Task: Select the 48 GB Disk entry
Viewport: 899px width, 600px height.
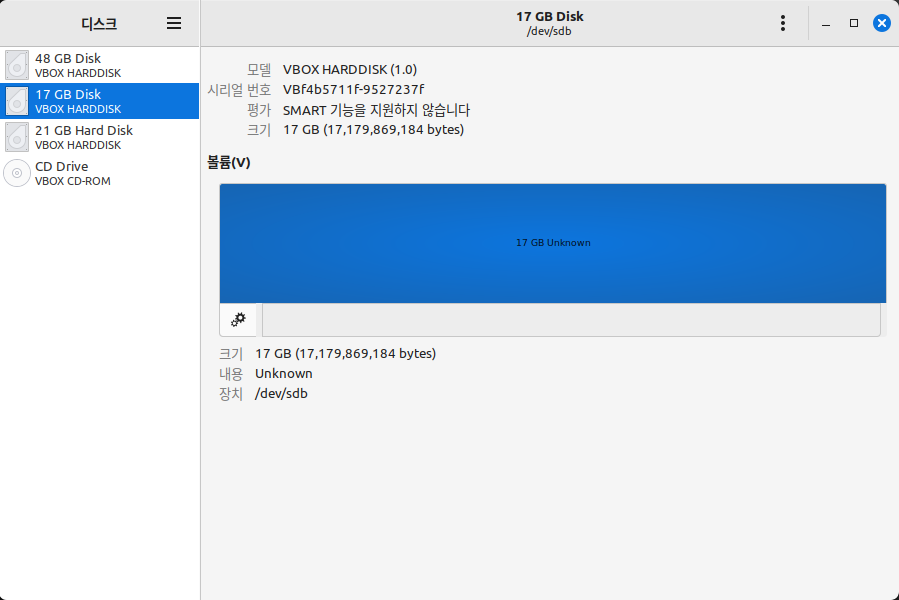Action: (x=100, y=65)
